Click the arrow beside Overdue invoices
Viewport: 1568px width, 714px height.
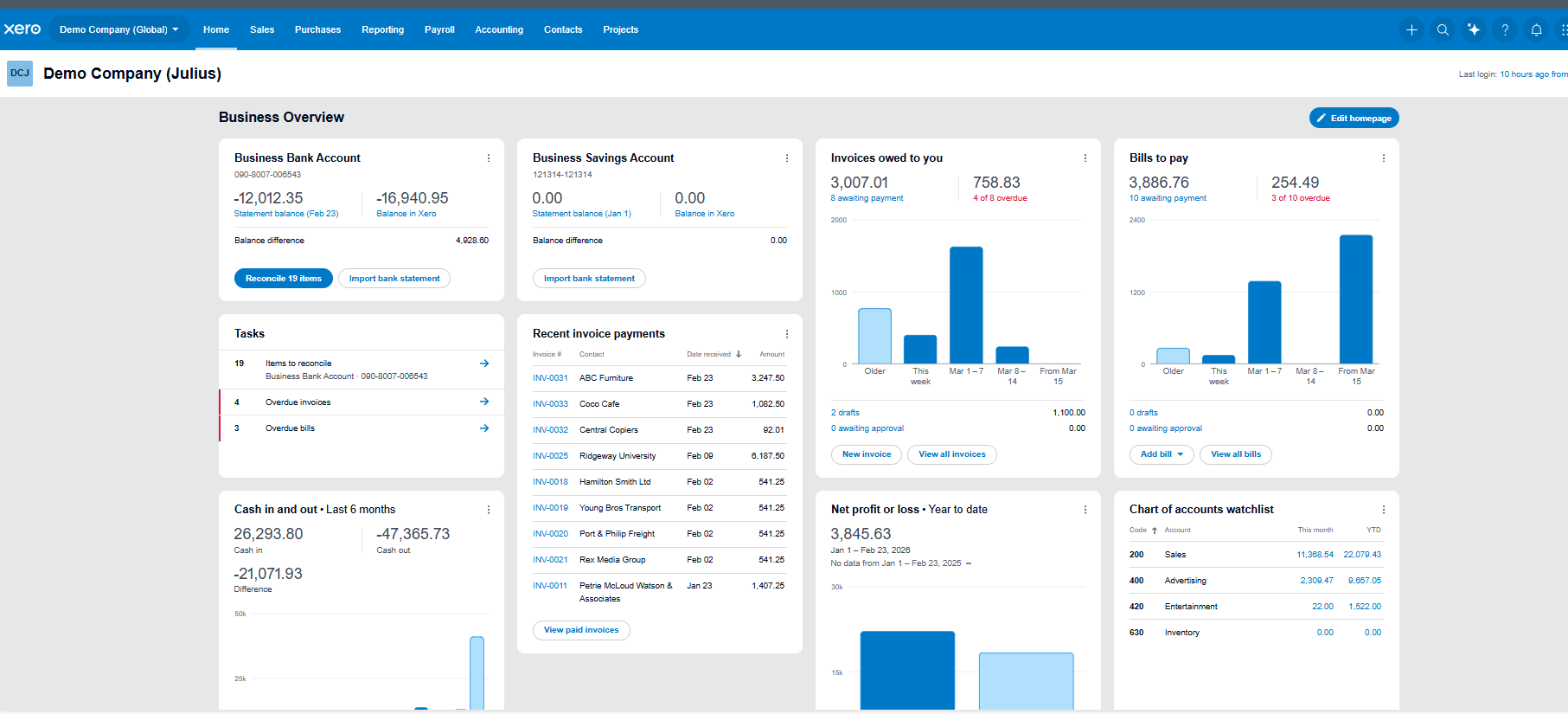pos(484,402)
